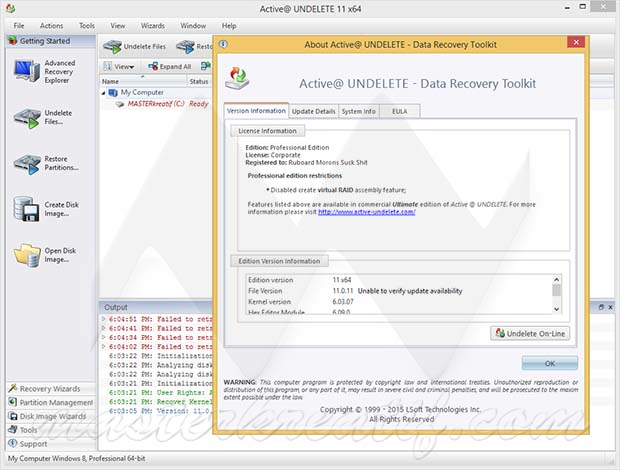620x470 pixels.
Task: Expand the 6:04:34 PM Failed log entry
Action: [104, 337]
